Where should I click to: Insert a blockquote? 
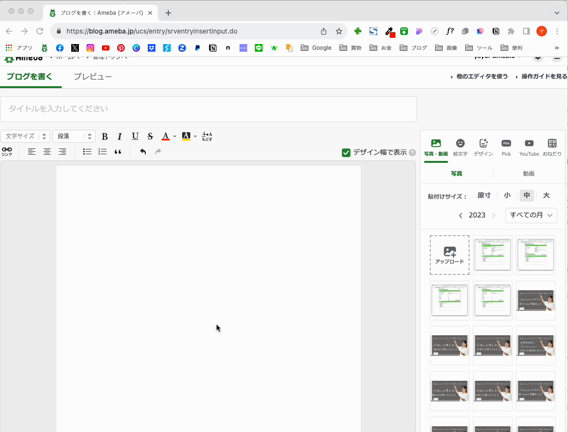[x=118, y=152]
